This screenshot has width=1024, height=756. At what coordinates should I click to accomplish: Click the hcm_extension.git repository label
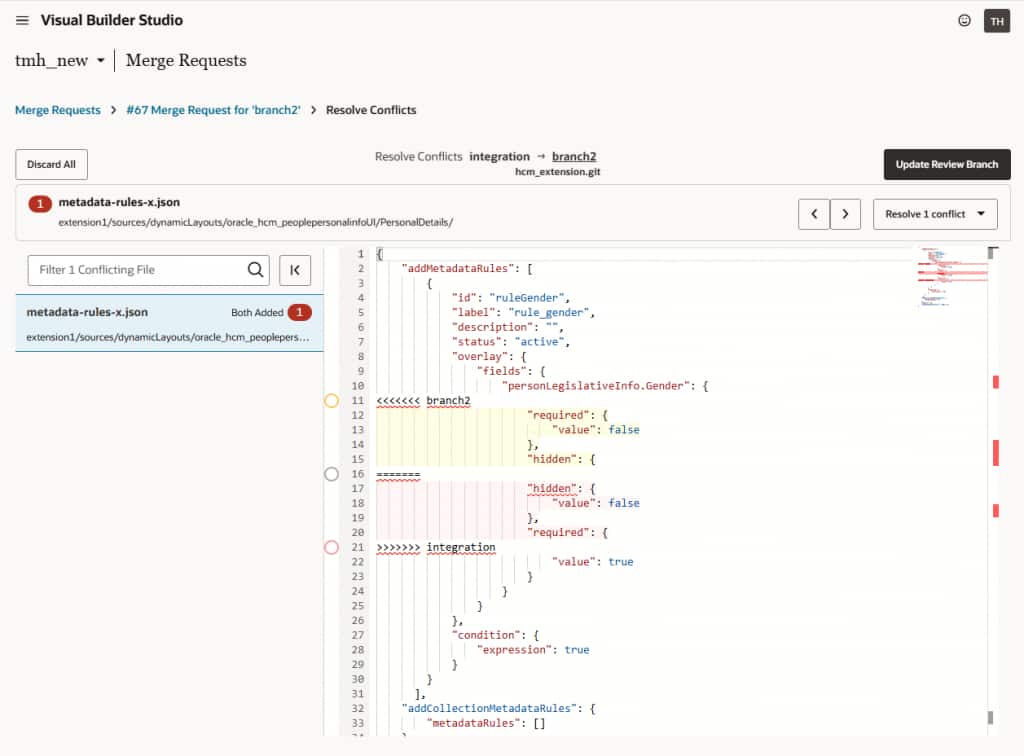[557, 172]
